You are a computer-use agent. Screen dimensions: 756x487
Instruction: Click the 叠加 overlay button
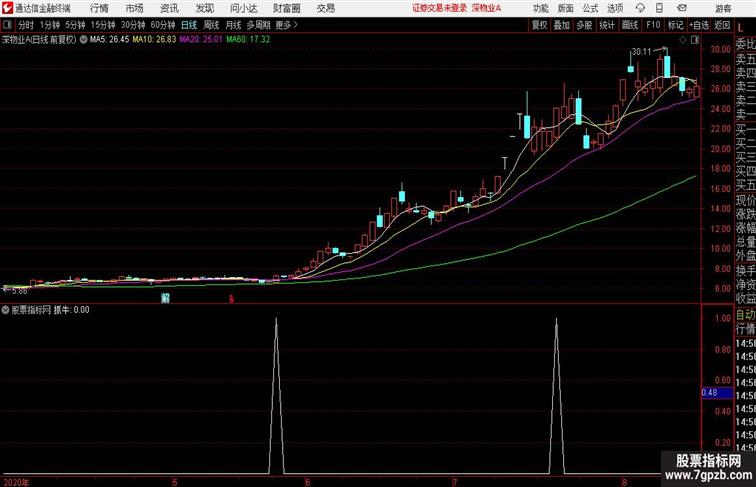562,25
